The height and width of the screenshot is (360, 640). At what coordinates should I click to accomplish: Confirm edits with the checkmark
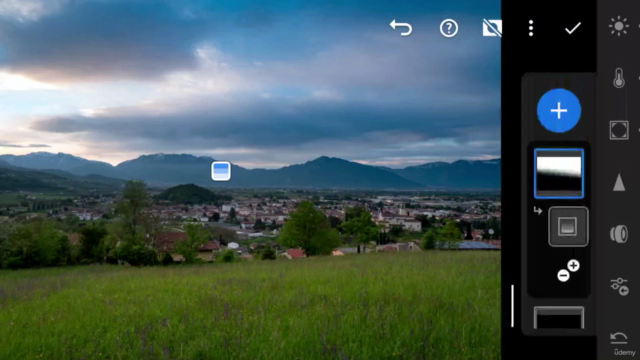pos(573,28)
